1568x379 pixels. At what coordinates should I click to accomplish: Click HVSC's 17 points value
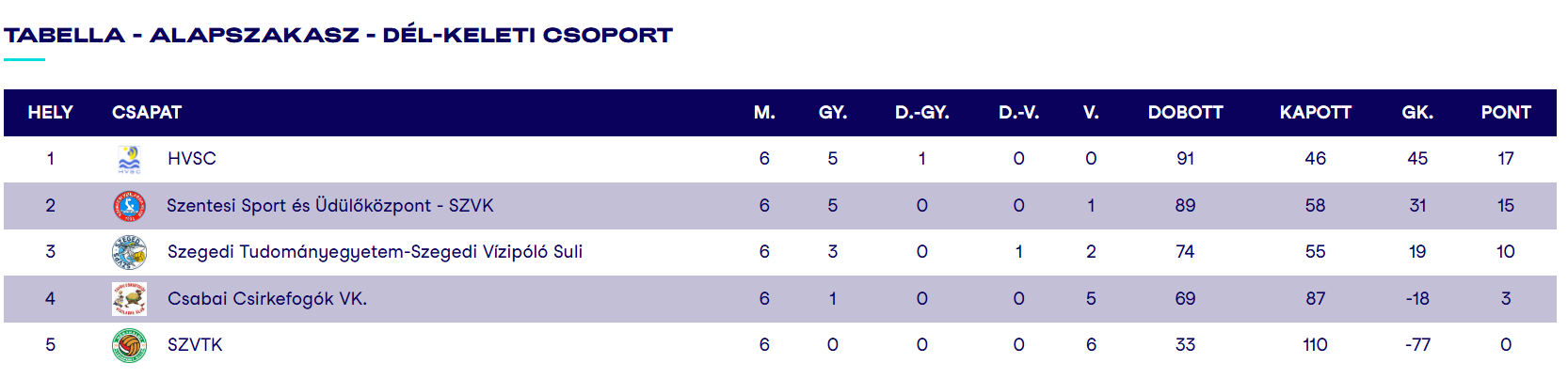click(1505, 159)
